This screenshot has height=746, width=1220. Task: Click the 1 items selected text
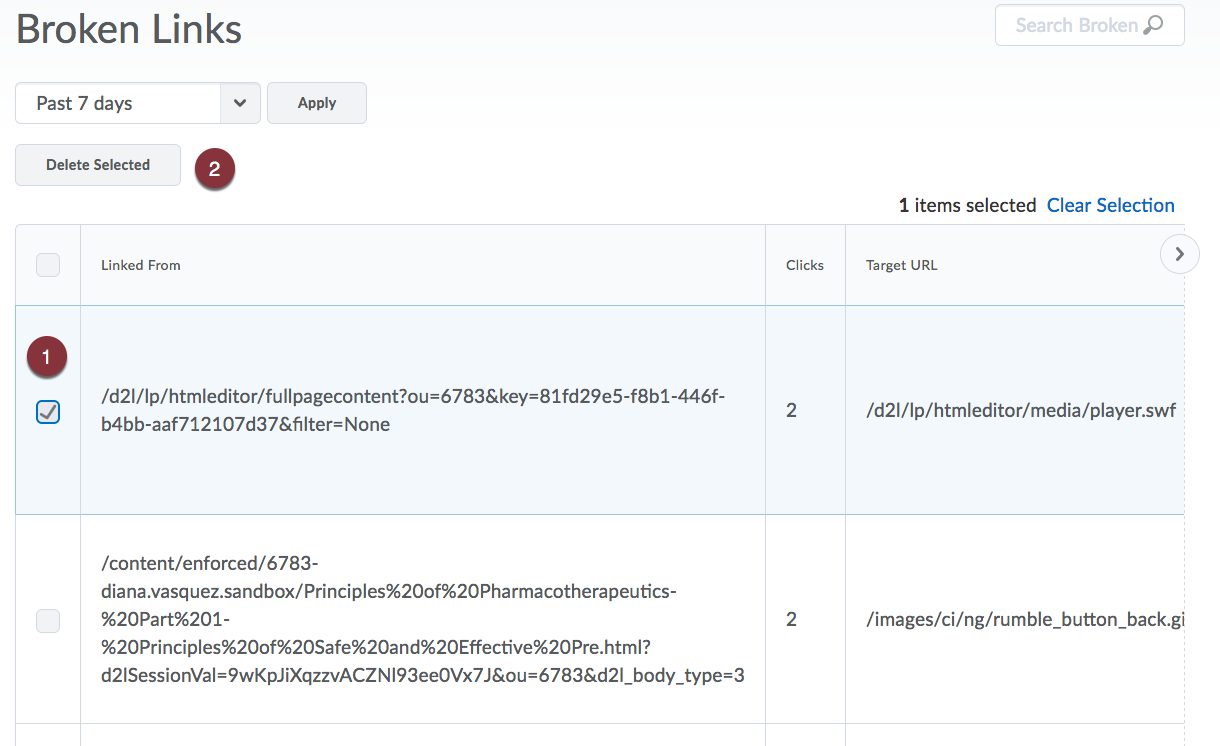(x=967, y=205)
